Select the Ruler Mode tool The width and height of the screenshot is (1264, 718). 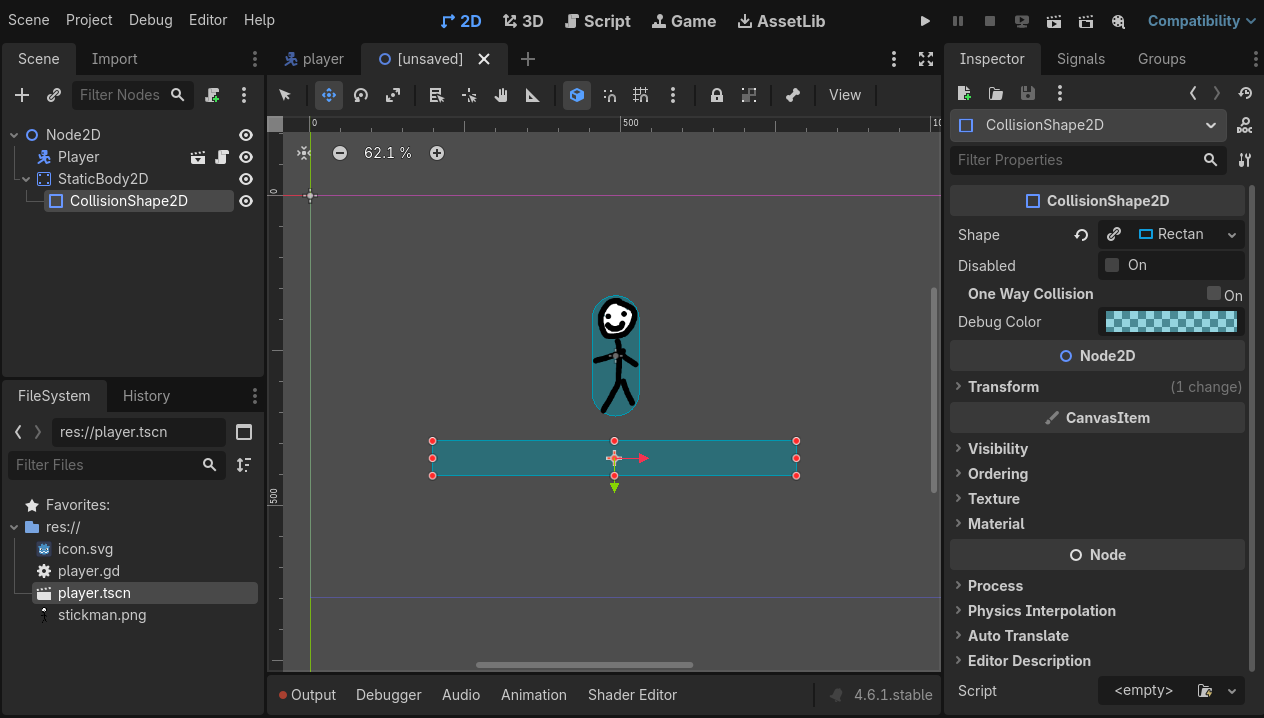[x=533, y=95]
